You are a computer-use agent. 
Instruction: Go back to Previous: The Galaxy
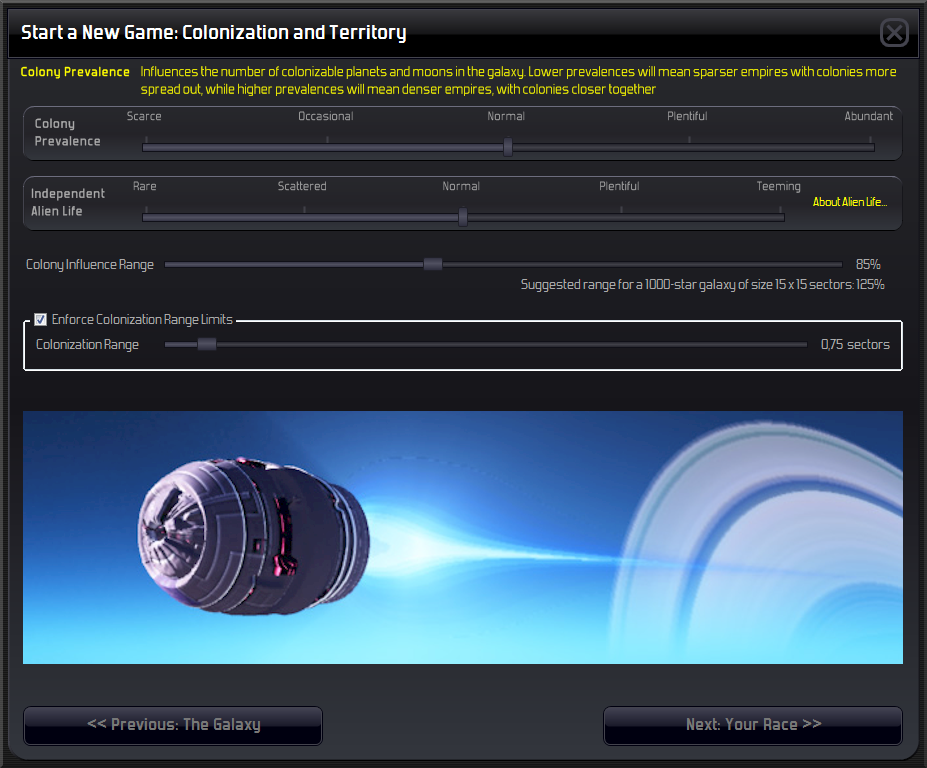click(173, 725)
